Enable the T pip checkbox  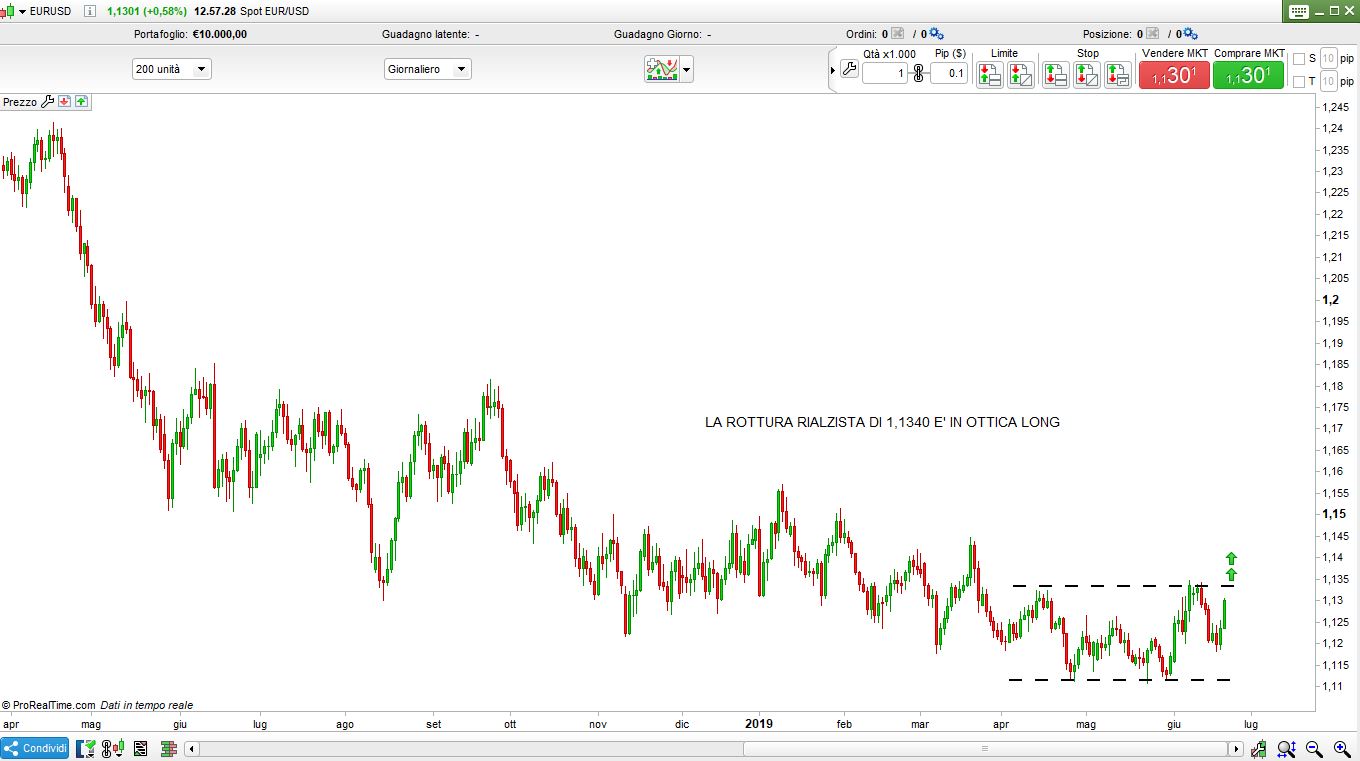pos(1299,82)
